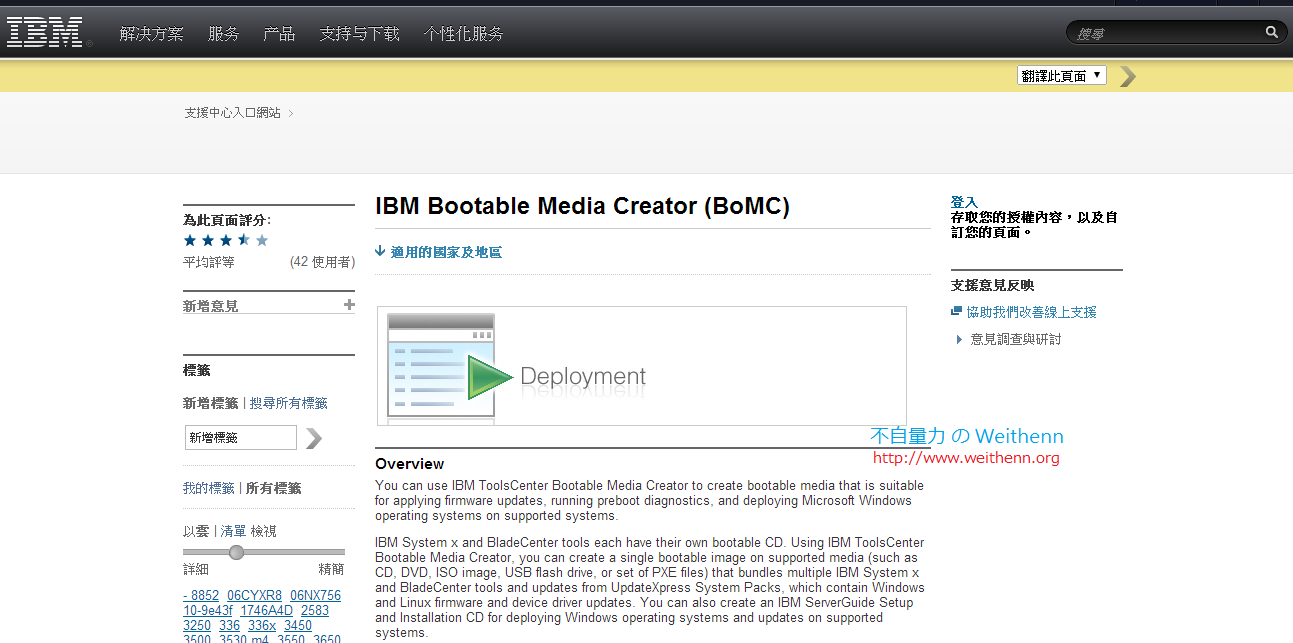The height and width of the screenshot is (643, 1293).
Task: Expand 適用的國家及地區 section
Action: 439,252
